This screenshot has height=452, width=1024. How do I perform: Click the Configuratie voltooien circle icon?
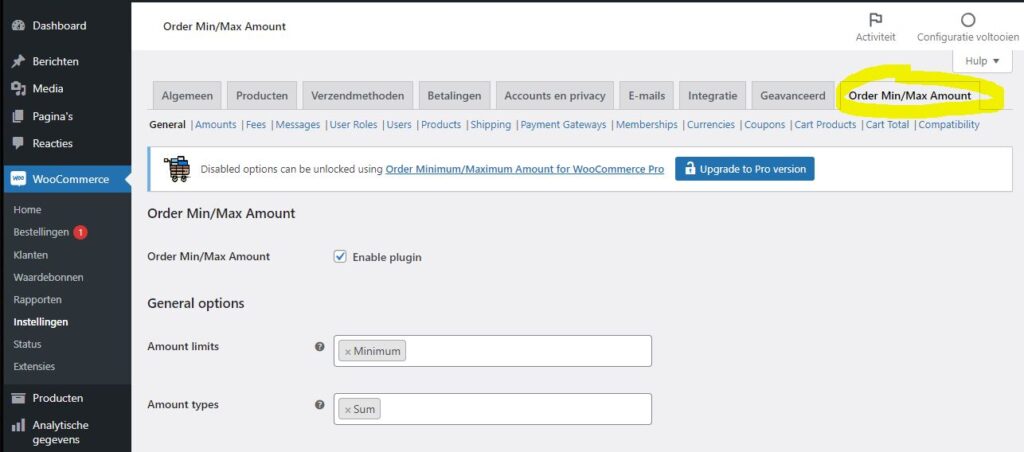968,20
